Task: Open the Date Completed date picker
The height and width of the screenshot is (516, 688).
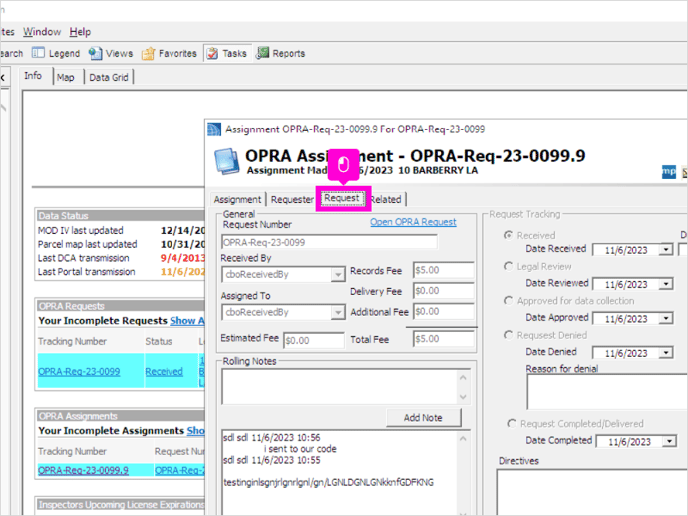Action: click(669, 441)
